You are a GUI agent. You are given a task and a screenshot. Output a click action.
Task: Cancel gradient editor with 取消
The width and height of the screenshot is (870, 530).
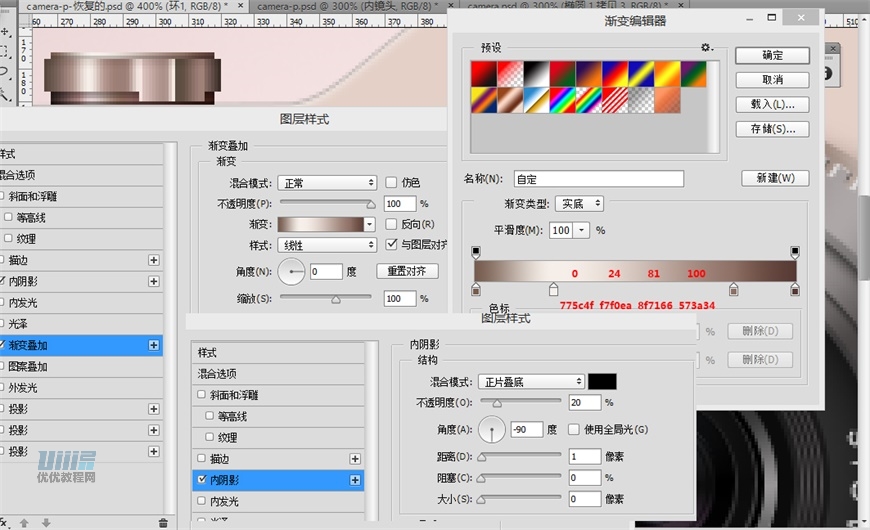772,80
